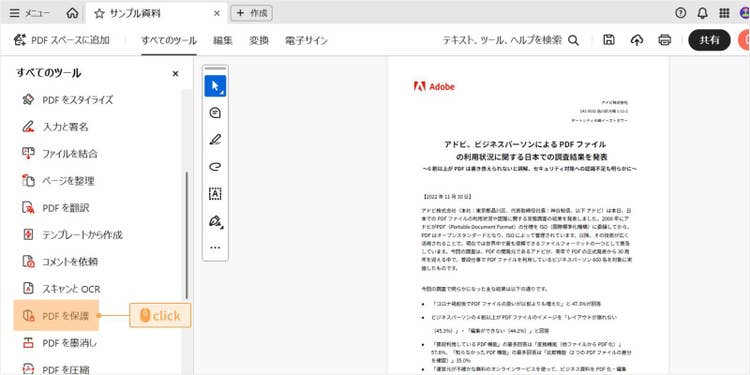The width and height of the screenshot is (750, 375).
Task: Click the search field テキスト、ツール、ヘルプを検索
Action: point(502,40)
